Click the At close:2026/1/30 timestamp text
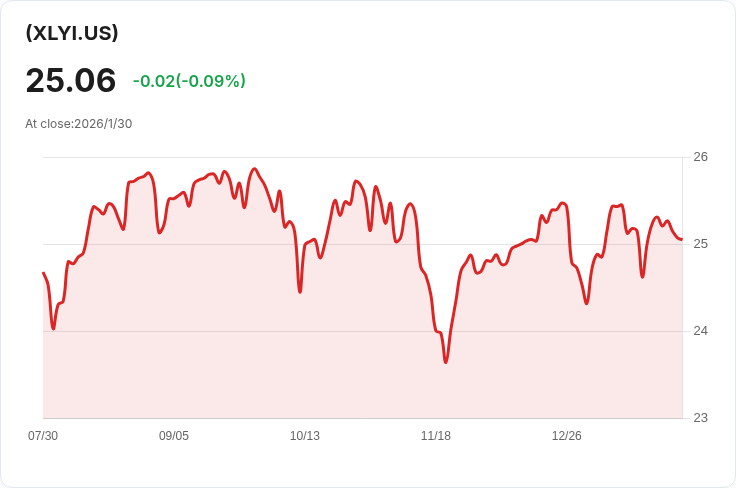Screen dimensions: 736x488 [x=79, y=124]
